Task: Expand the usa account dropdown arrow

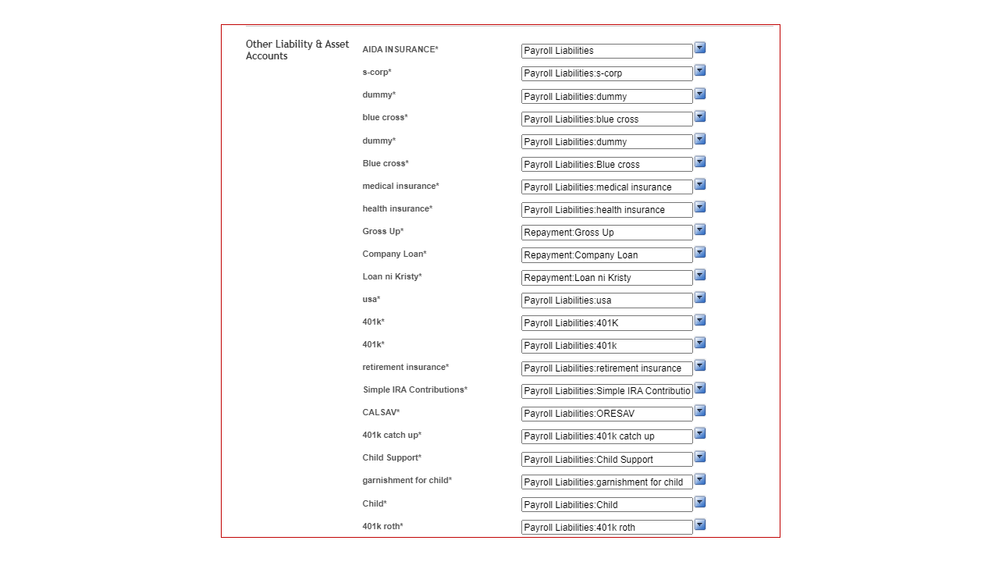Action: coord(700,298)
